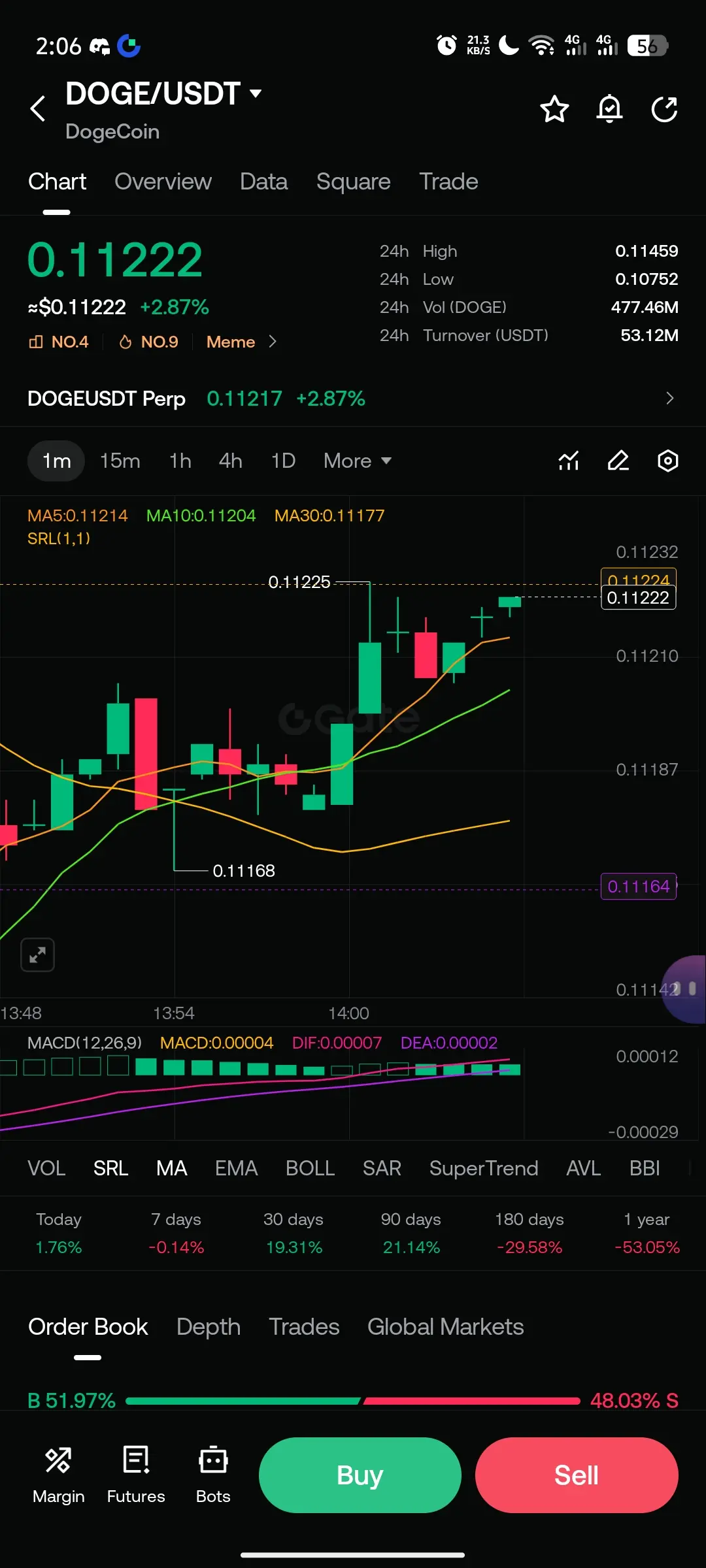Toggle the SRL indicator
Viewport: 706px width, 1568px height.
[x=110, y=1168]
